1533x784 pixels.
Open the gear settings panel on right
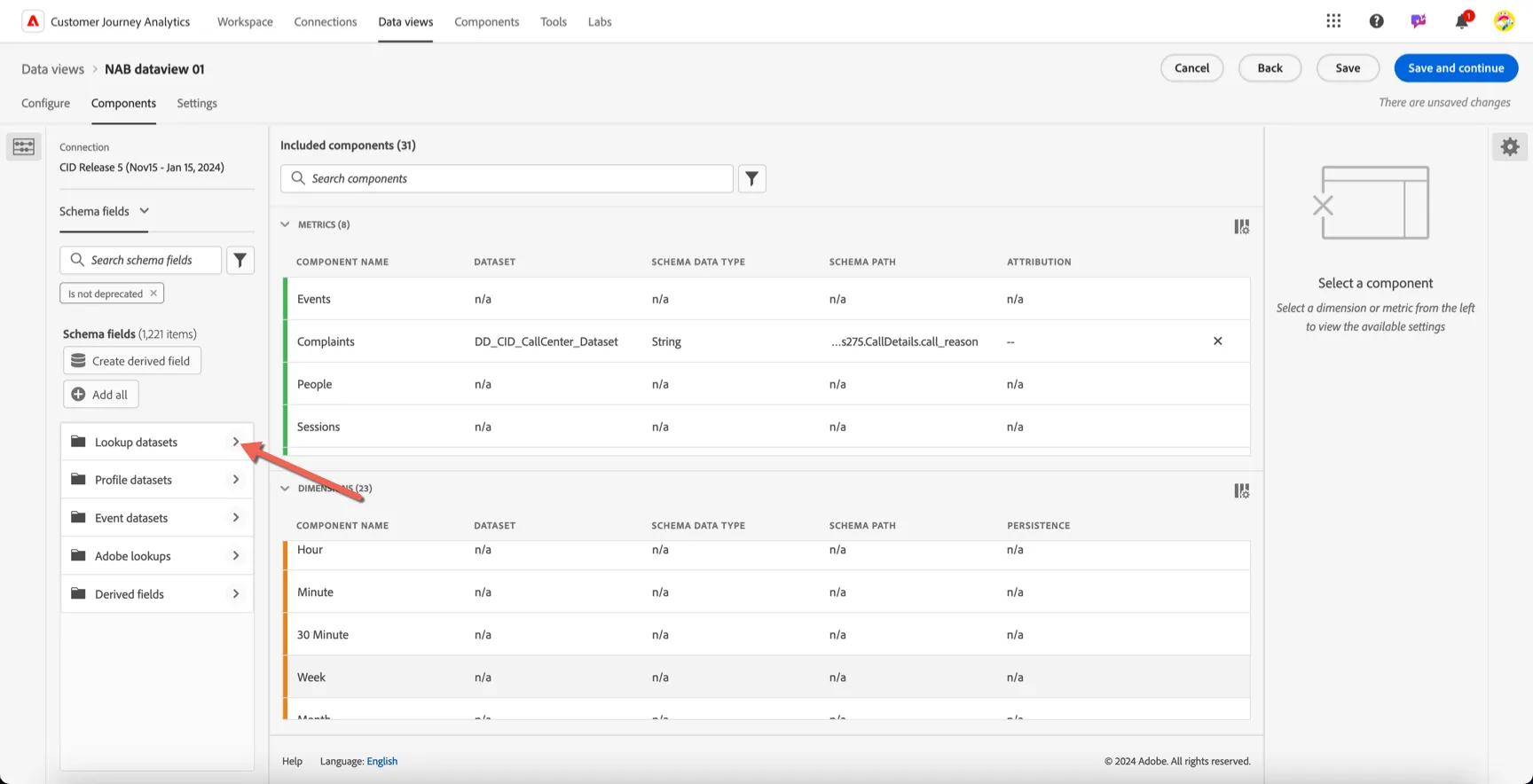tap(1510, 146)
